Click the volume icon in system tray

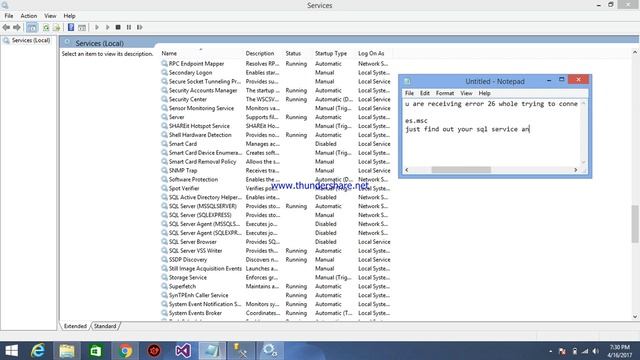[596, 351]
